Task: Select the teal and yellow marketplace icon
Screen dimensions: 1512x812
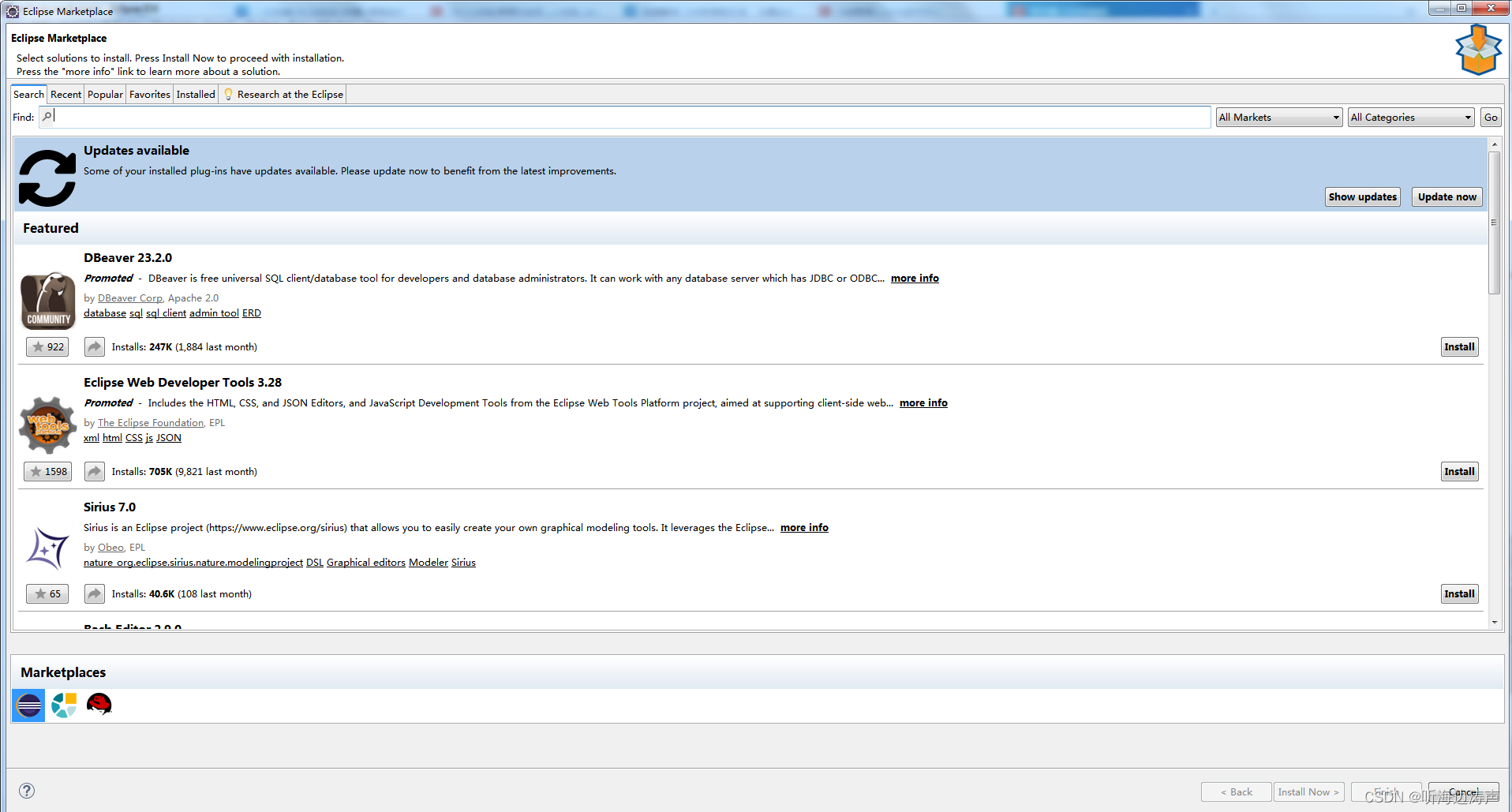Action: [64, 705]
